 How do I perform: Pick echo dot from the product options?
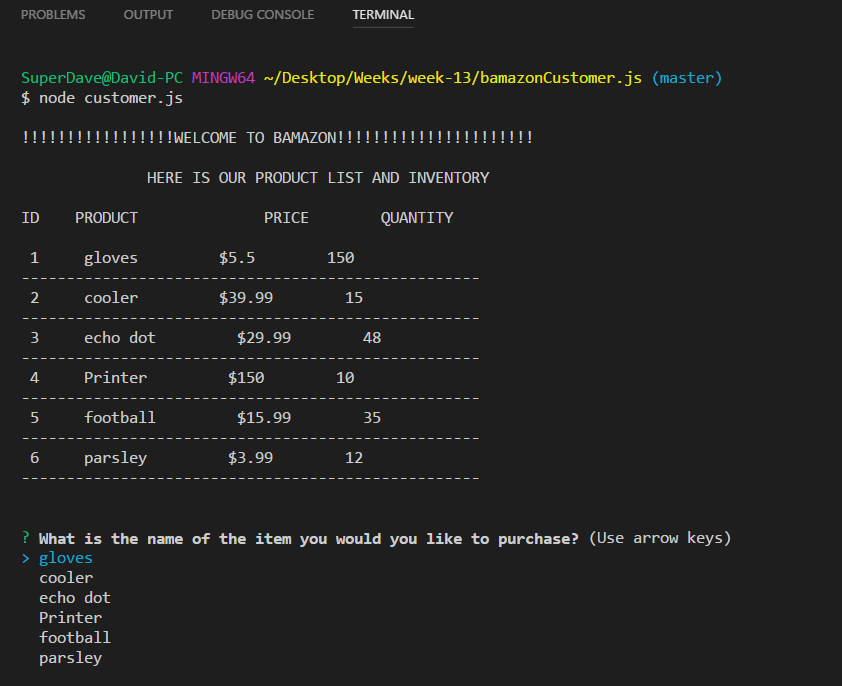pyautogui.click(x=74, y=597)
